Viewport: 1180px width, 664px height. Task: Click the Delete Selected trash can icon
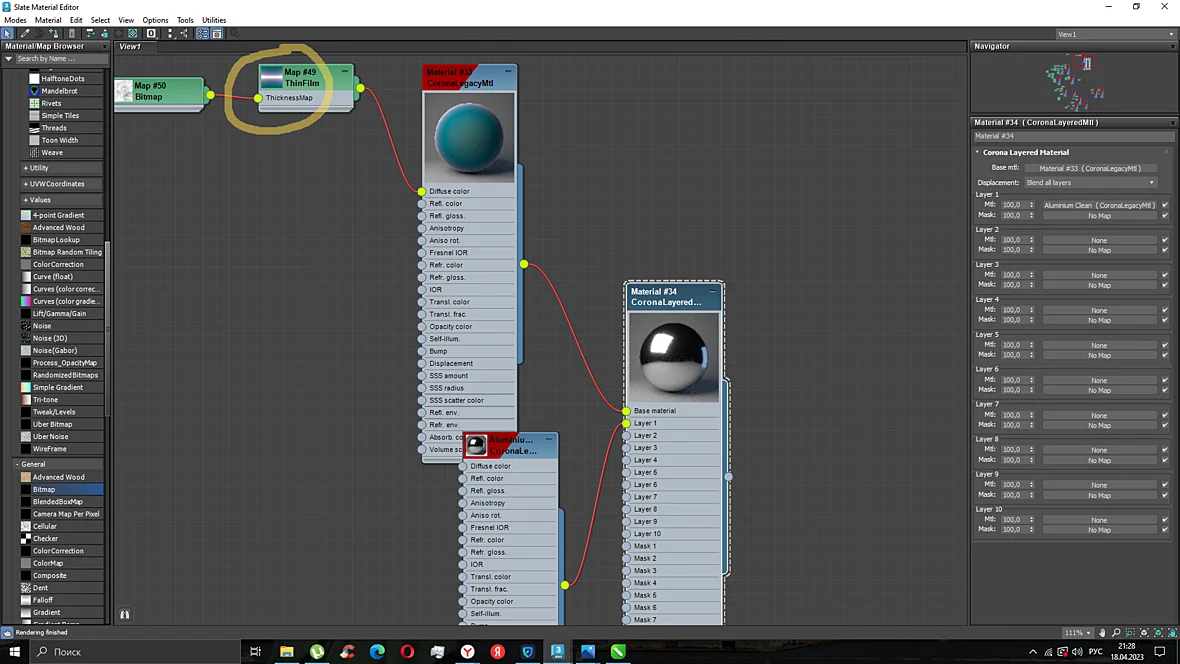click(71, 34)
